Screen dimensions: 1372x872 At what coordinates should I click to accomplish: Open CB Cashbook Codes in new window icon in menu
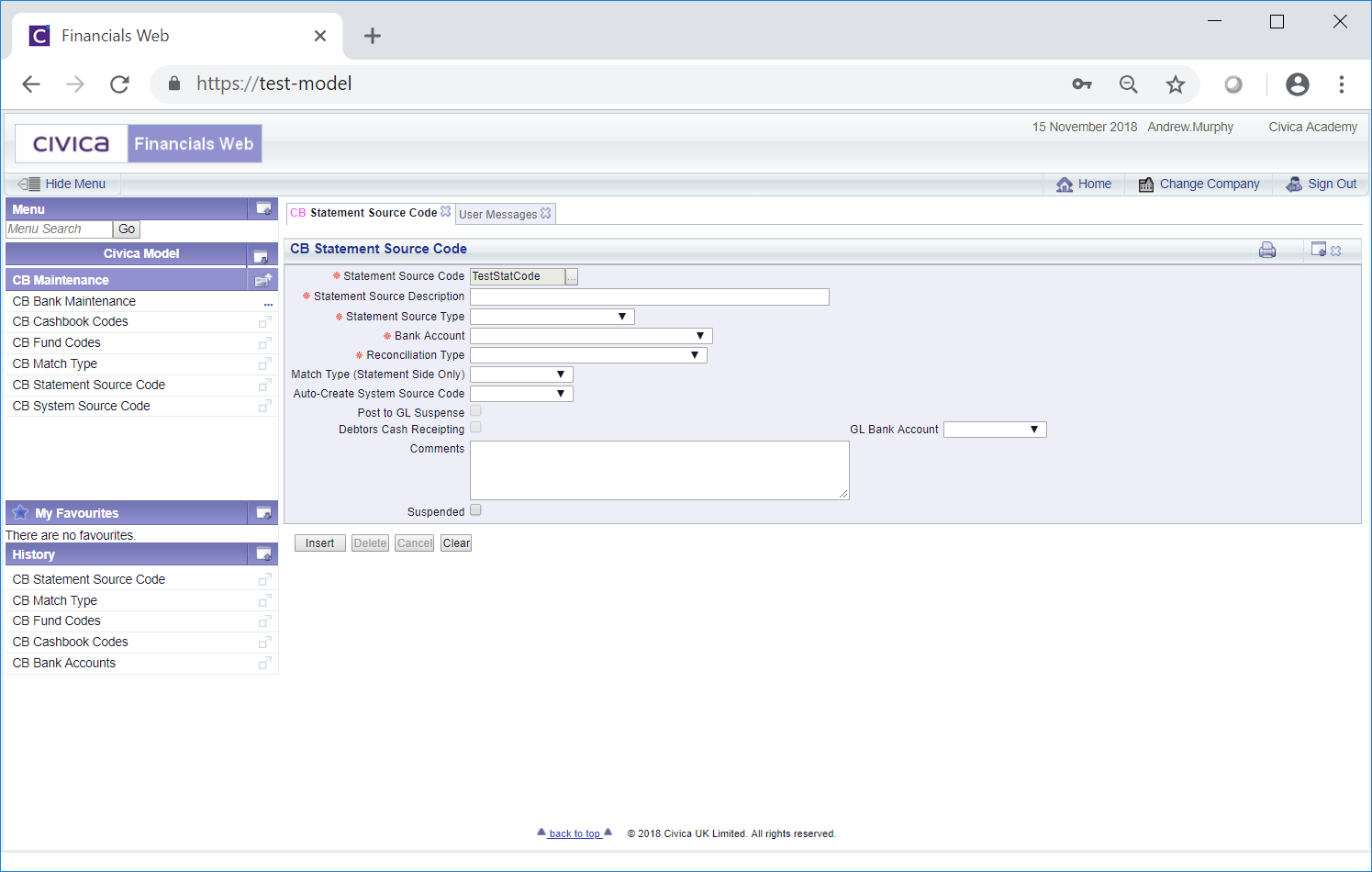tap(265, 322)
